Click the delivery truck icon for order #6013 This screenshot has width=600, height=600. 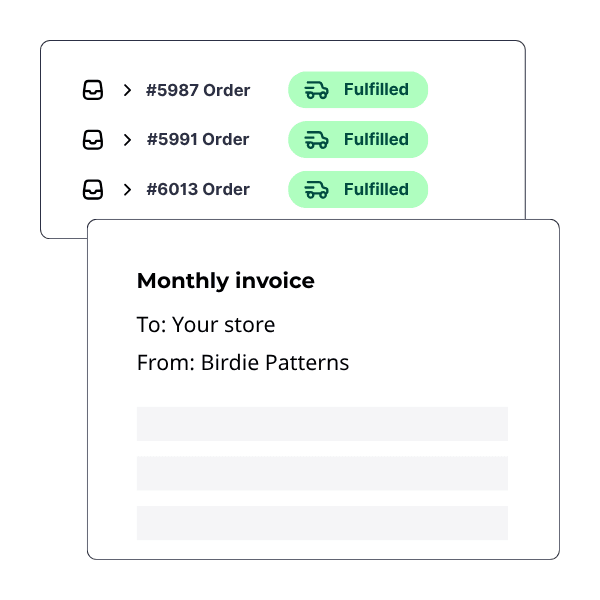(x=317, y=189)
